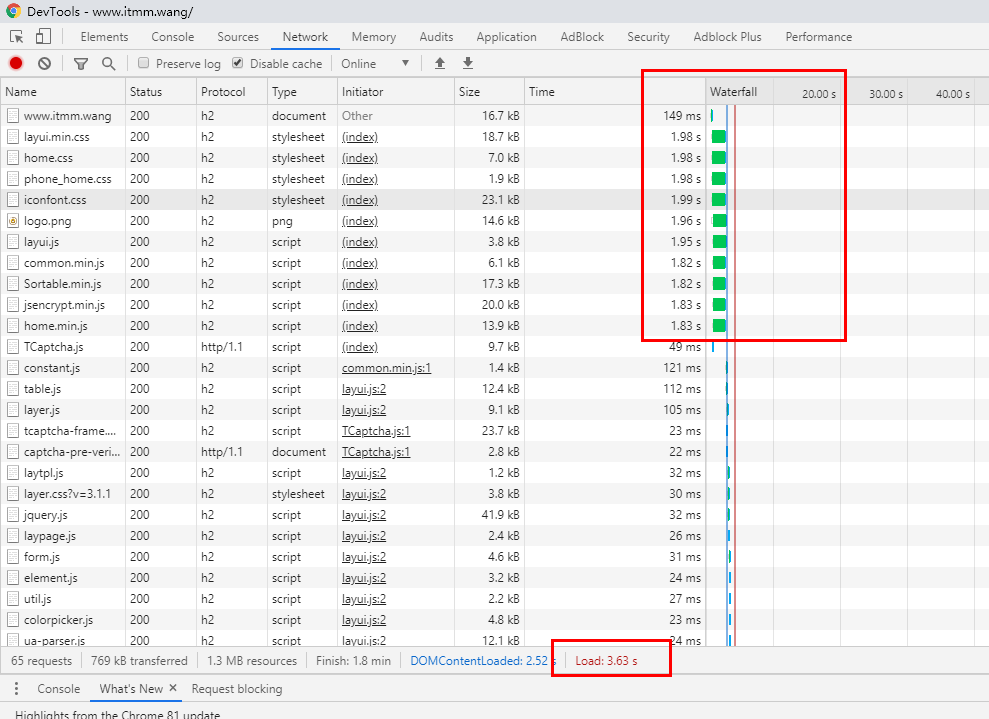Sort by the Size column header
989x719 pixels.
coord(489,91)
